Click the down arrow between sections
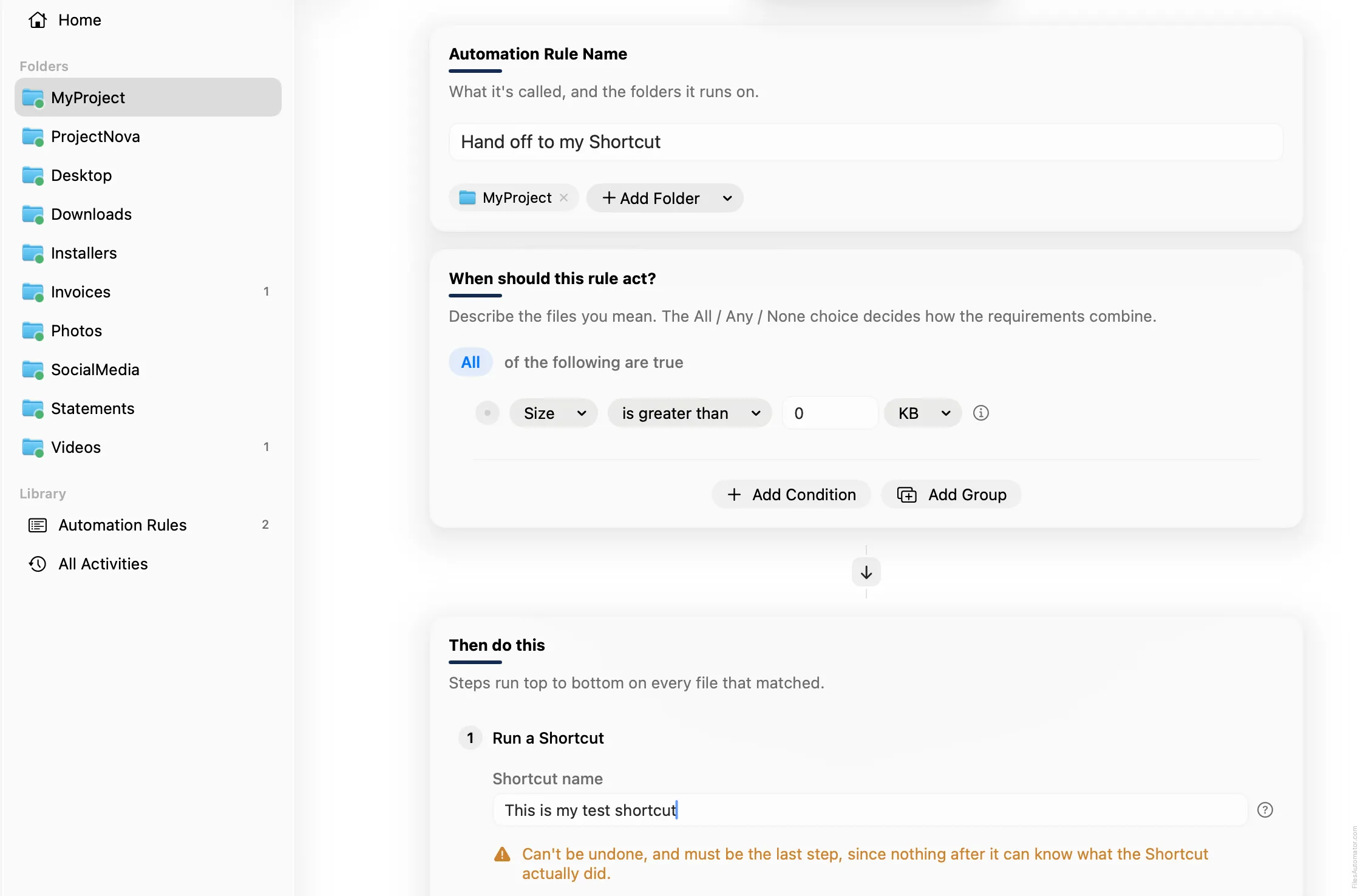Viewport: 1366px width, 896px height. point(866,572)
